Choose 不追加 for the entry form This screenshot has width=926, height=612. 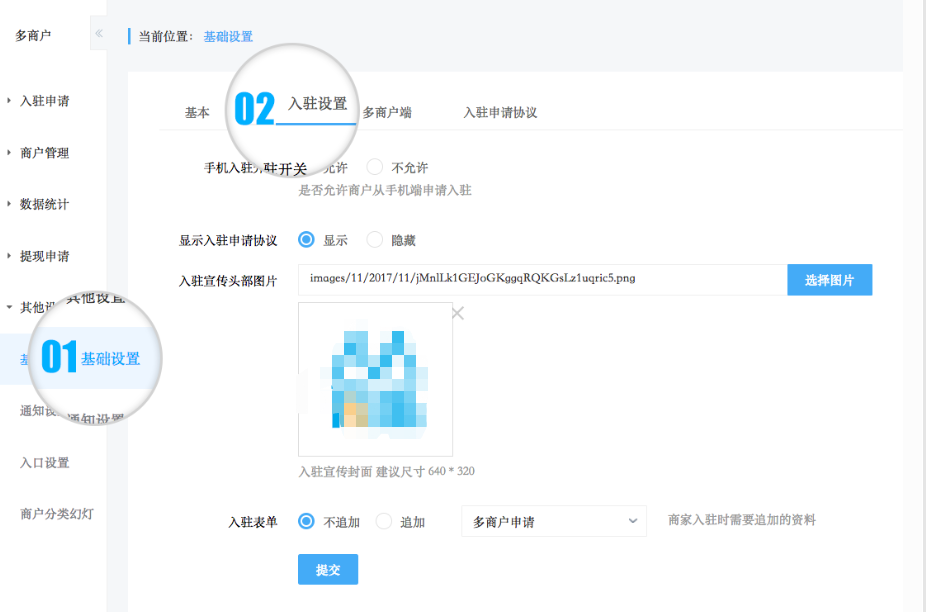(x=306, y=521)
